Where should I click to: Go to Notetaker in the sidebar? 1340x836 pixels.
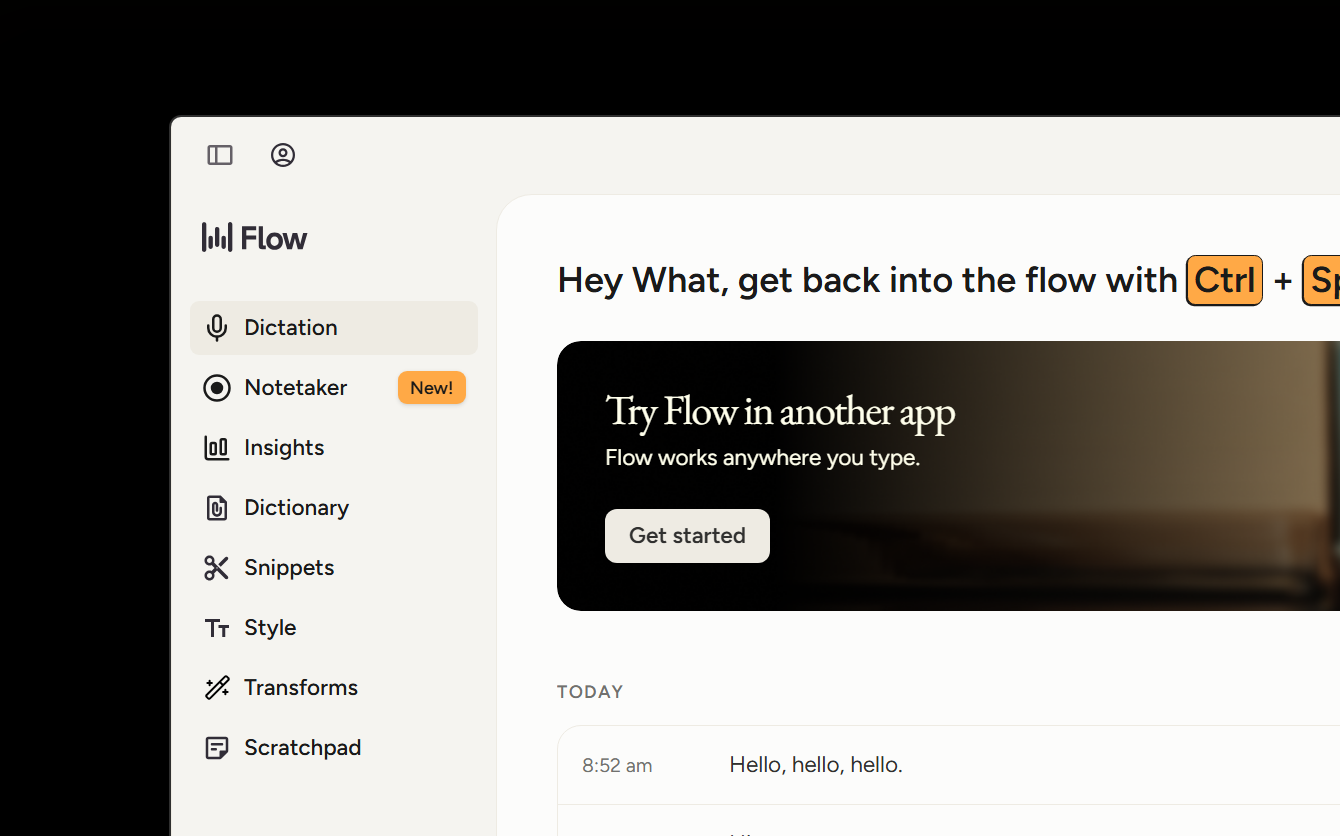pos(334,388)
